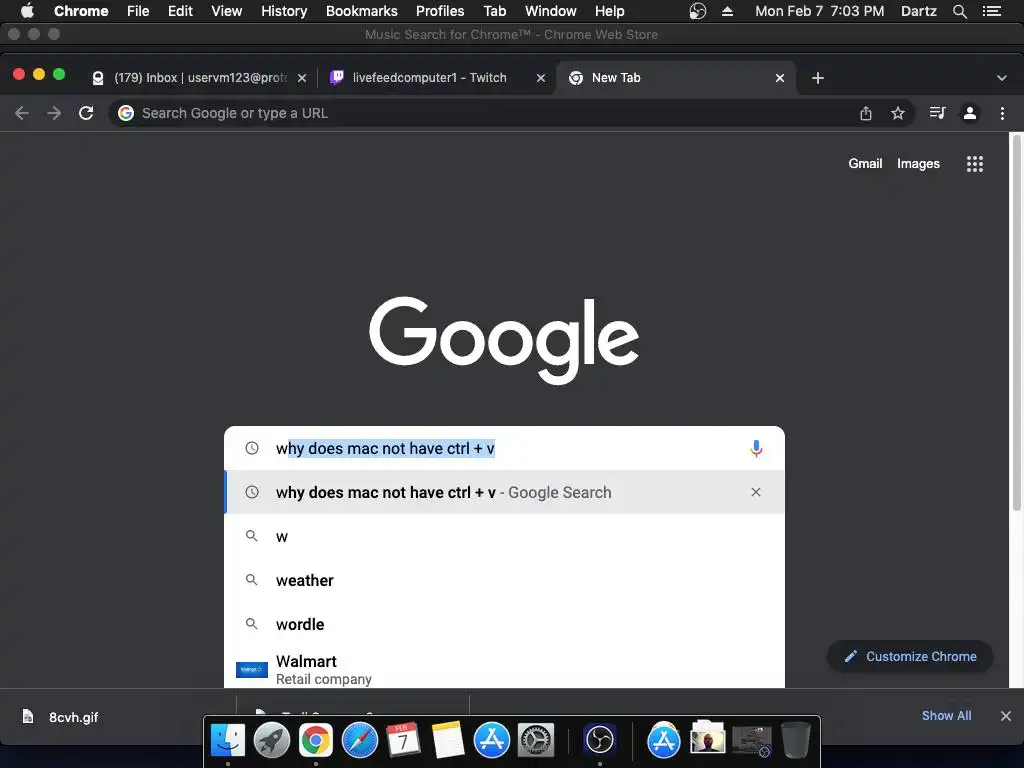
Task: Select the Walmart Retail company suggestion
Action: tap(504, 669)
